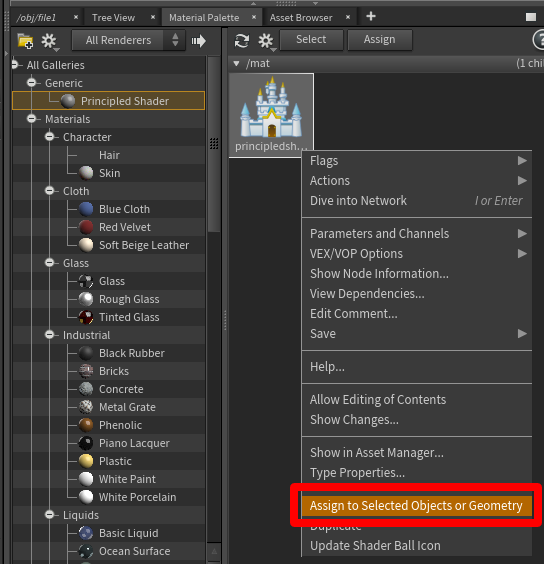Click the Skin material sphere icon
The image size is (544, 564).
86,173
